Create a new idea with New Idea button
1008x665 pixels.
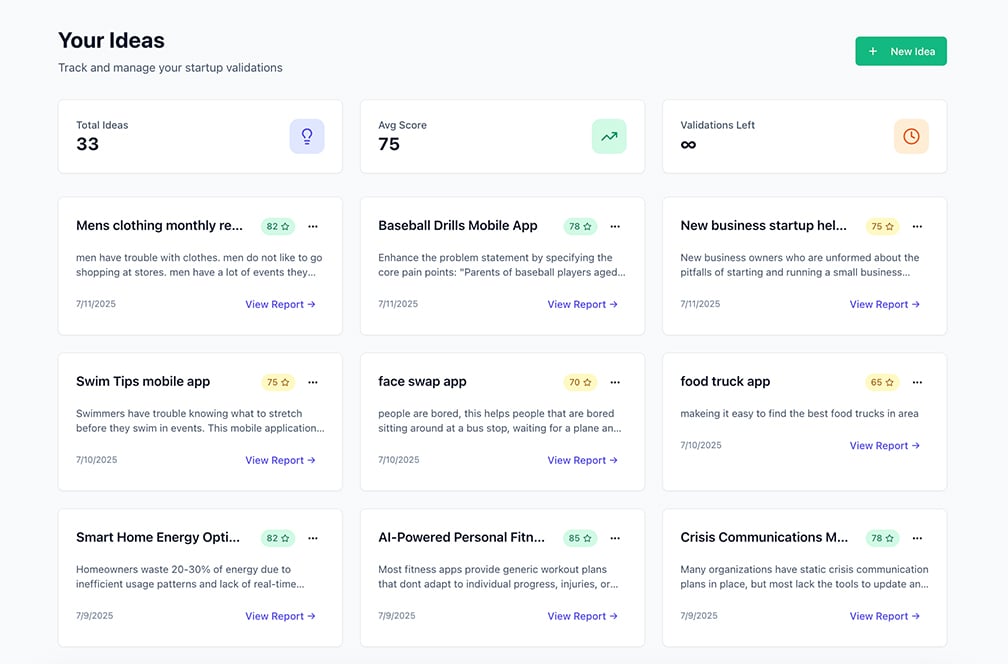coord(901,51)
